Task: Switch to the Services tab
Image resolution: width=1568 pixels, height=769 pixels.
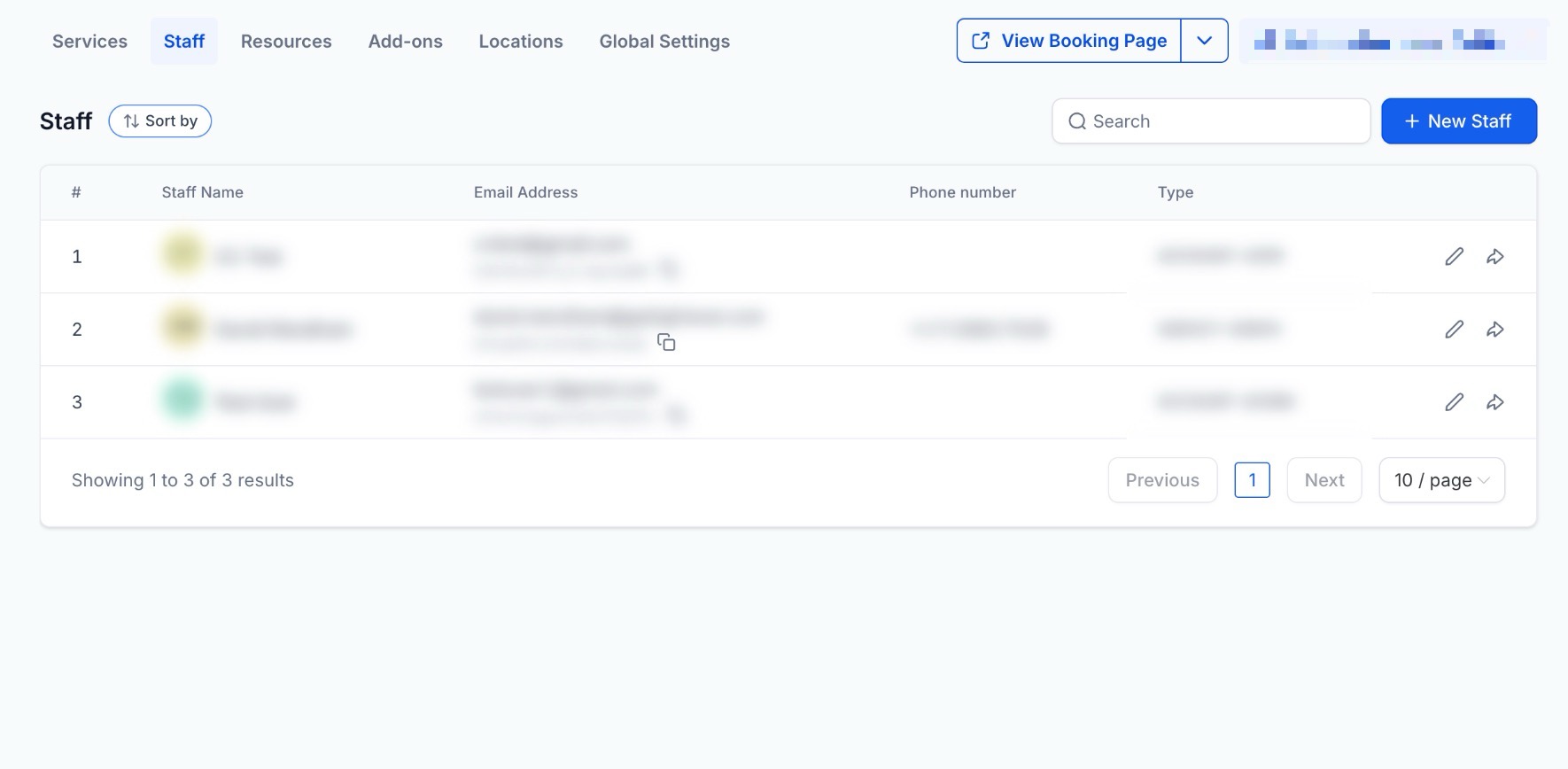Action: pos(89,42)
